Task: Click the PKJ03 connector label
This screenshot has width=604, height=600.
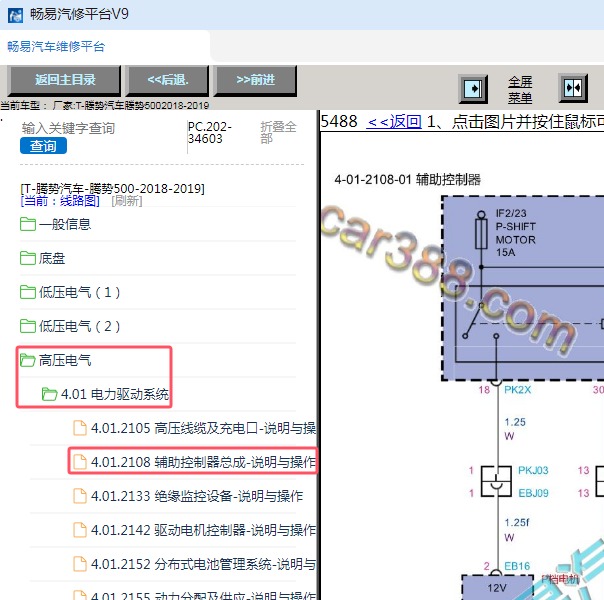Action: point(533,470)
